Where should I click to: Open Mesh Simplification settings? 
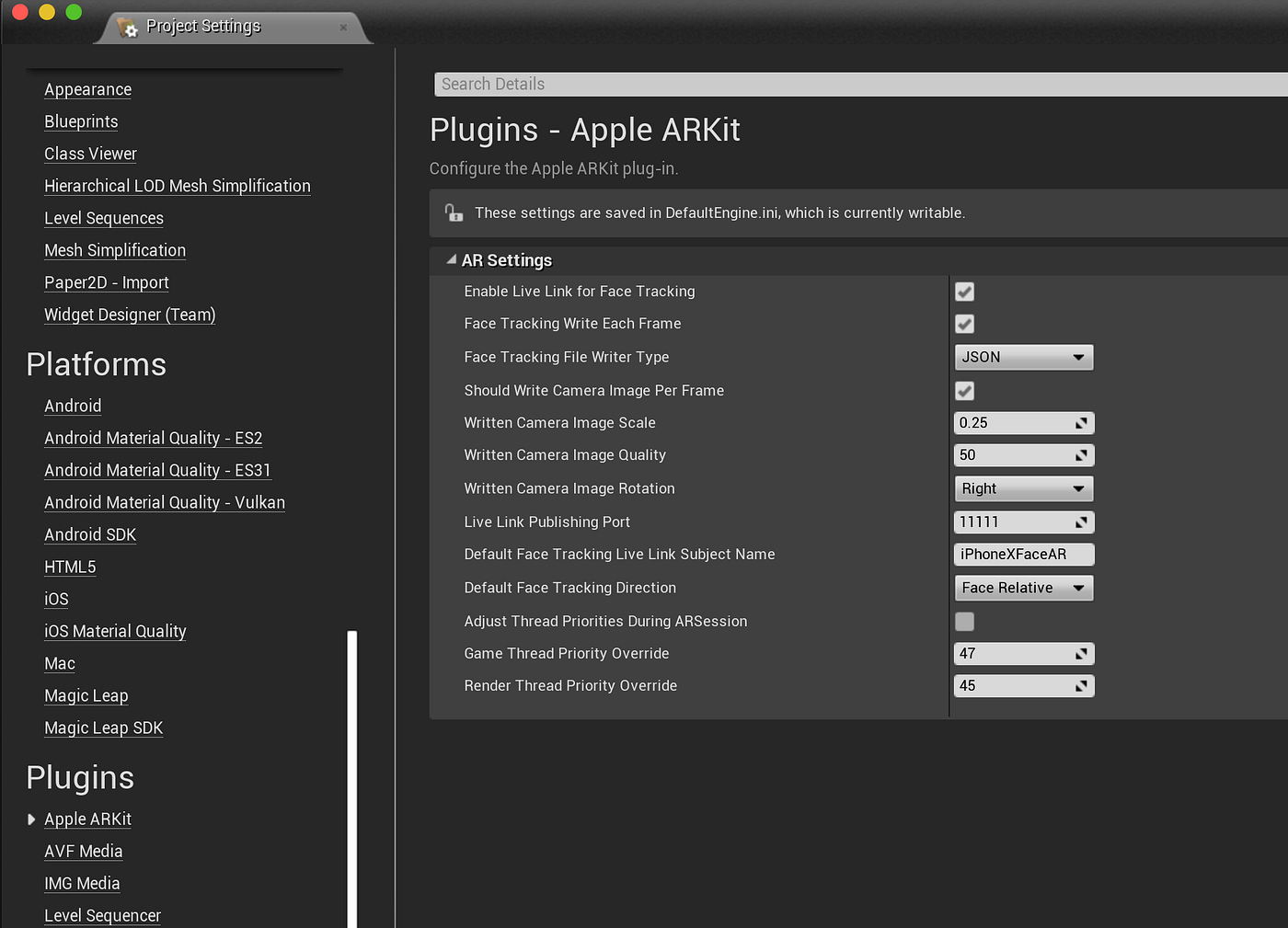tap(115, 250)
